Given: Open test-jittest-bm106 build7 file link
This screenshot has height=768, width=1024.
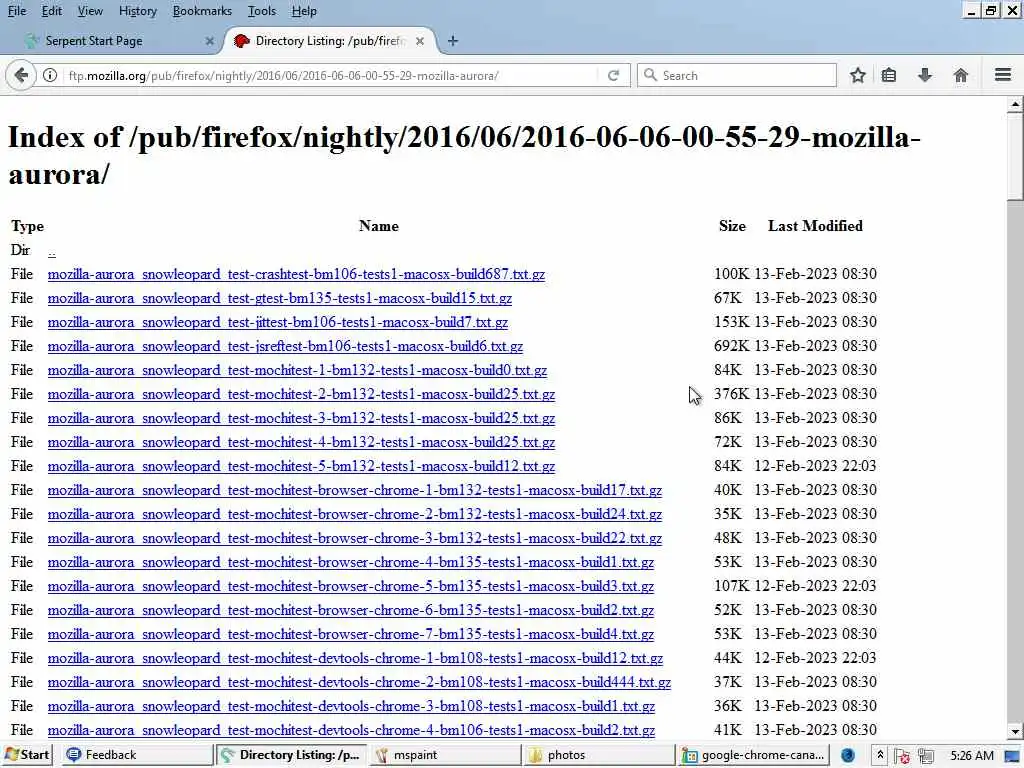Looking at the screenshot, I should 278,323.
